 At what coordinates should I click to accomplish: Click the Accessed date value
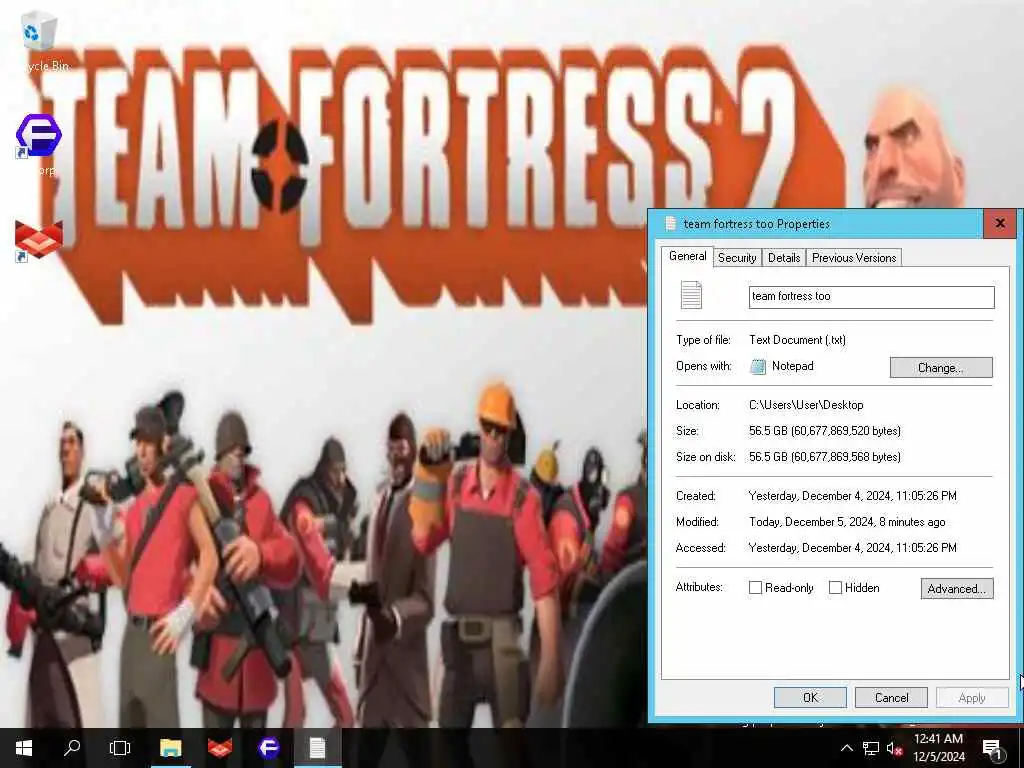click(852, 548)
